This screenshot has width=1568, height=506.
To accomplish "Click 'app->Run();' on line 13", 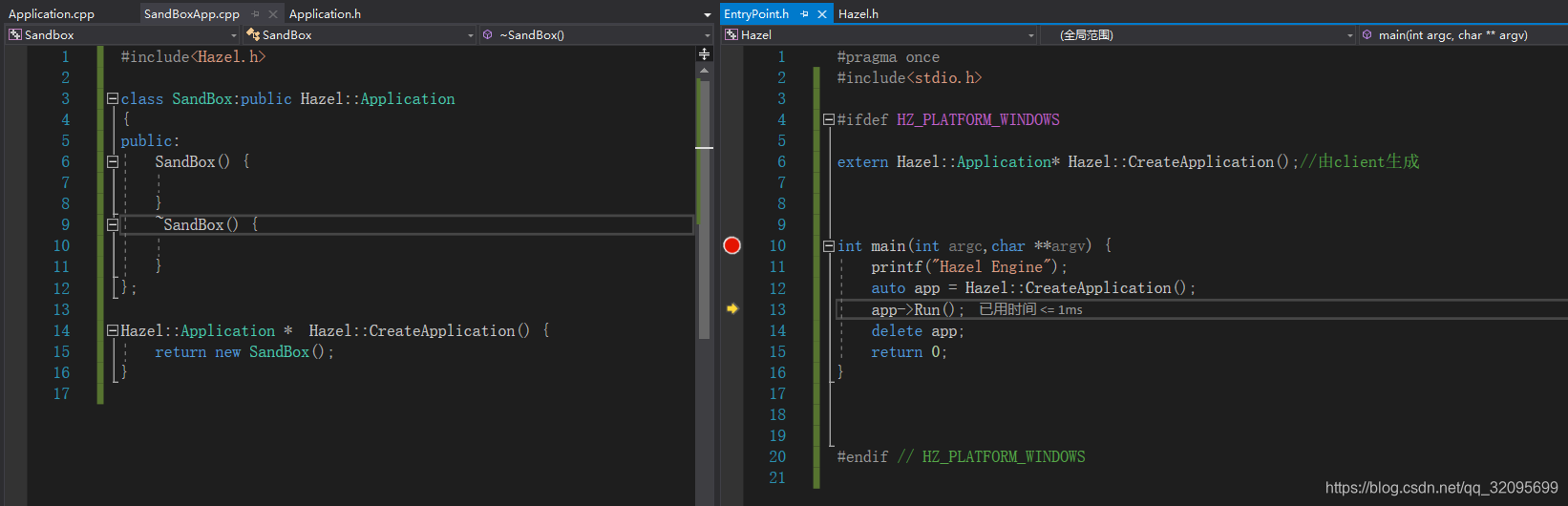I will 918,309.
